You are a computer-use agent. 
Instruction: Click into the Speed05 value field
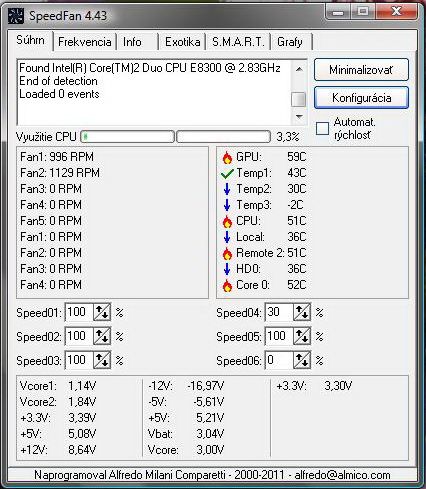(279, 336)
